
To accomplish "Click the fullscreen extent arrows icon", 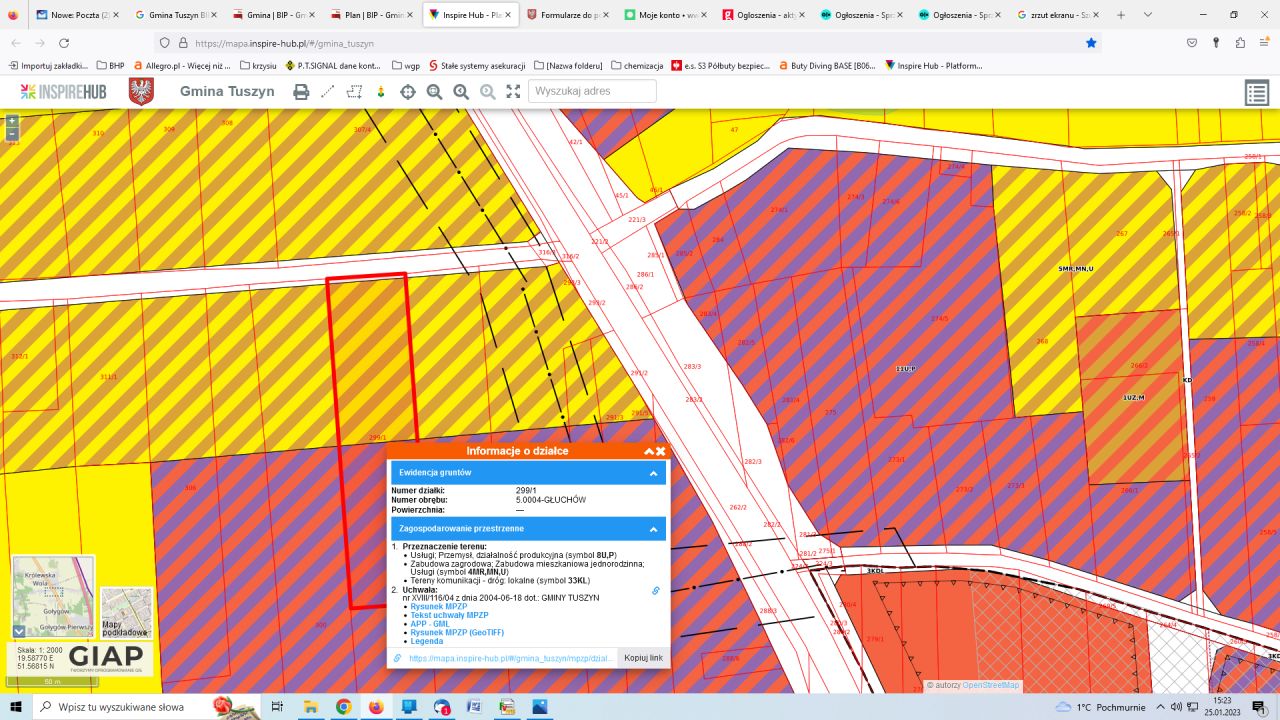I will (513, 92).
